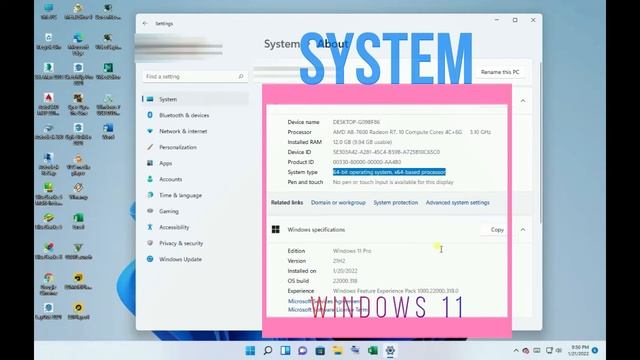Screen dimensions: 640x360
Task: Click the highlighted System type value
Action: tap(389, 172)
